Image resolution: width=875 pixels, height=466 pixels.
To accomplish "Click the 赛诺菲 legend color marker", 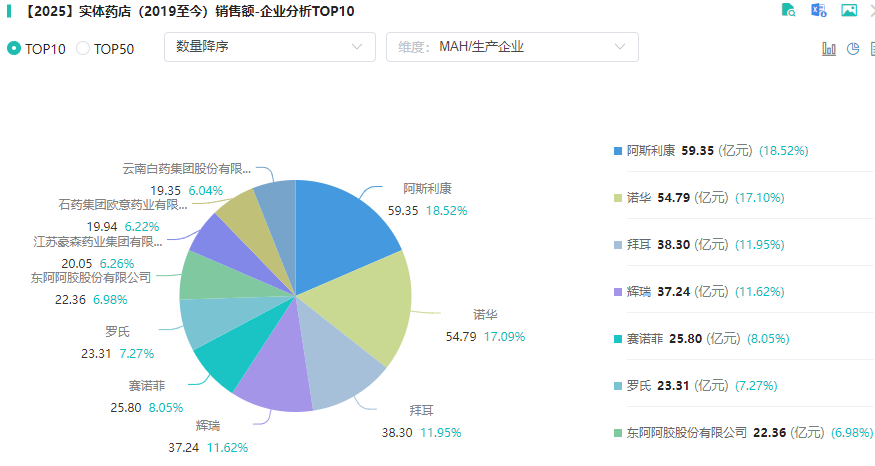I will pyautogui.click(x=618, y=339).
